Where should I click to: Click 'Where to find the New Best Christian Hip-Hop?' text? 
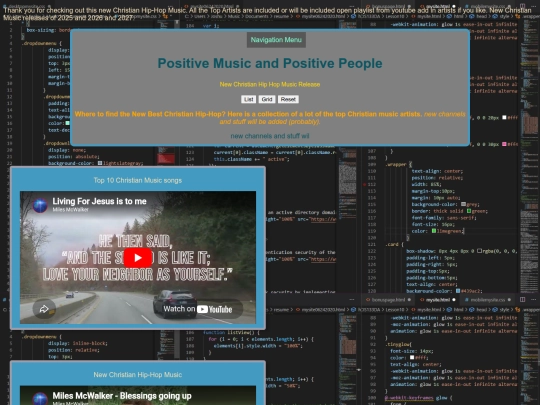[x=150, y=114]
